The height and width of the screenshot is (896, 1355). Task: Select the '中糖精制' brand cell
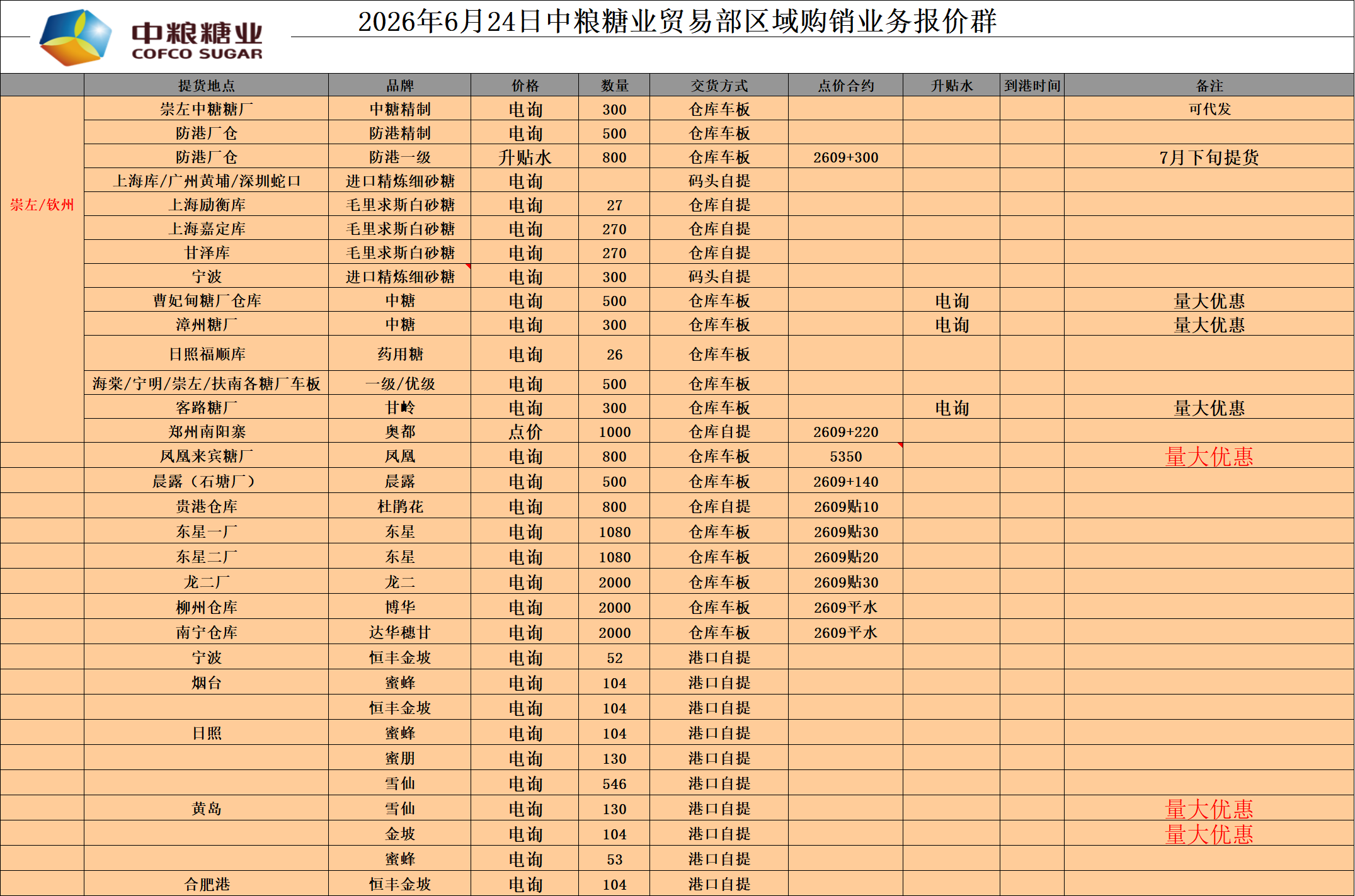pyautogui.click(x=400, y=109)
